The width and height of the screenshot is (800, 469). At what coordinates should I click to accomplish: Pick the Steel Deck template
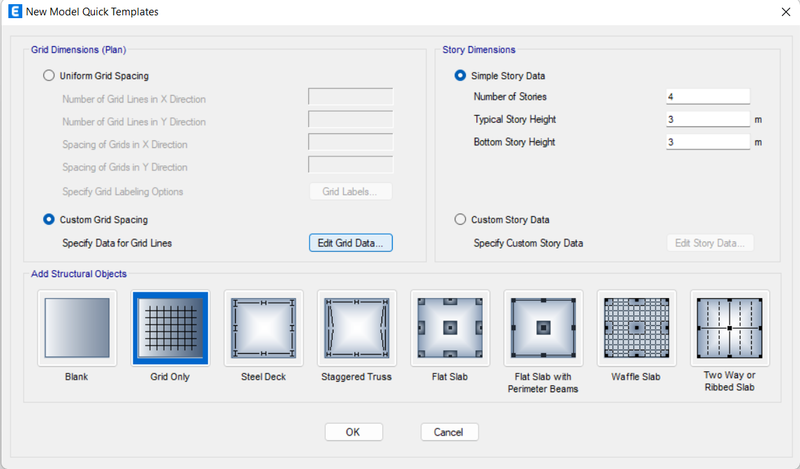coord(264,328)
